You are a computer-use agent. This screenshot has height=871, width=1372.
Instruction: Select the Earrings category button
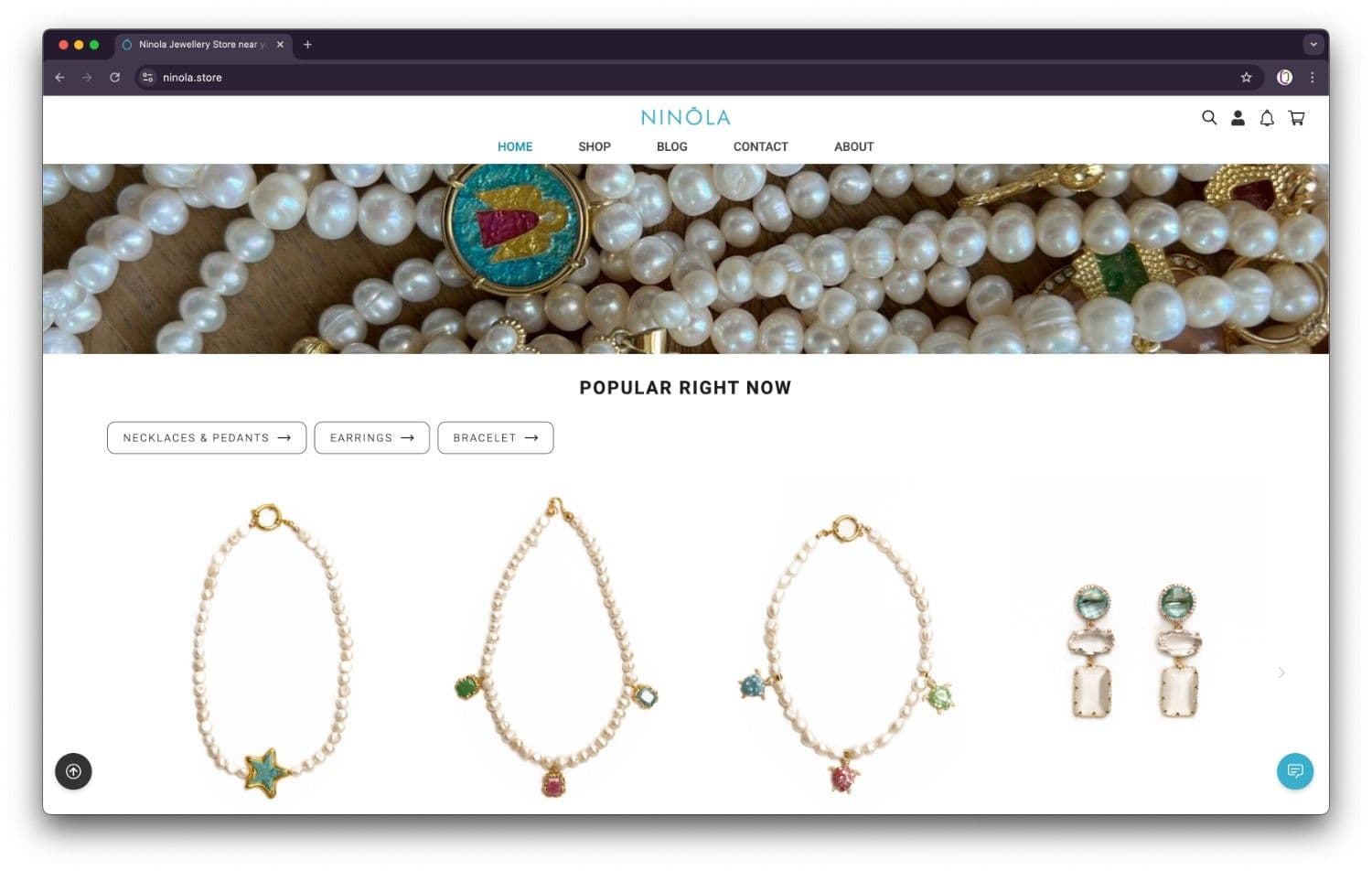(x=372, y=437)
